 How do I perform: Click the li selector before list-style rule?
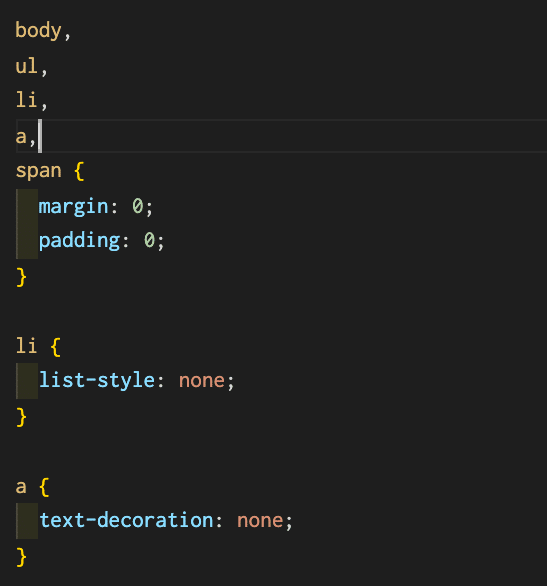coord(26,346)
